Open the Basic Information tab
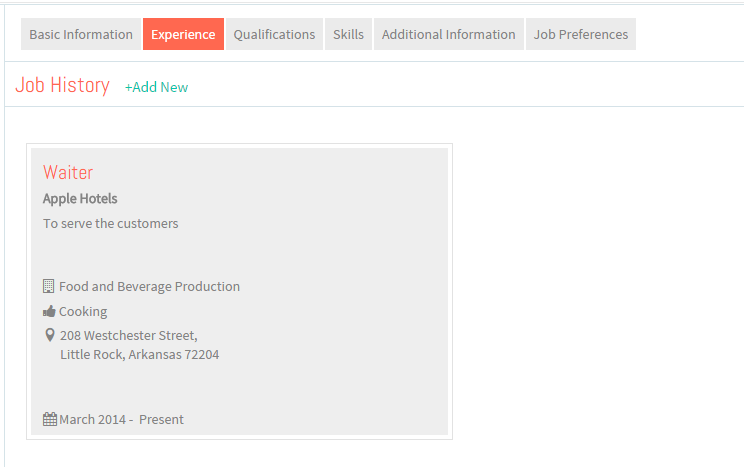The image size is (744, 467). 81,34
